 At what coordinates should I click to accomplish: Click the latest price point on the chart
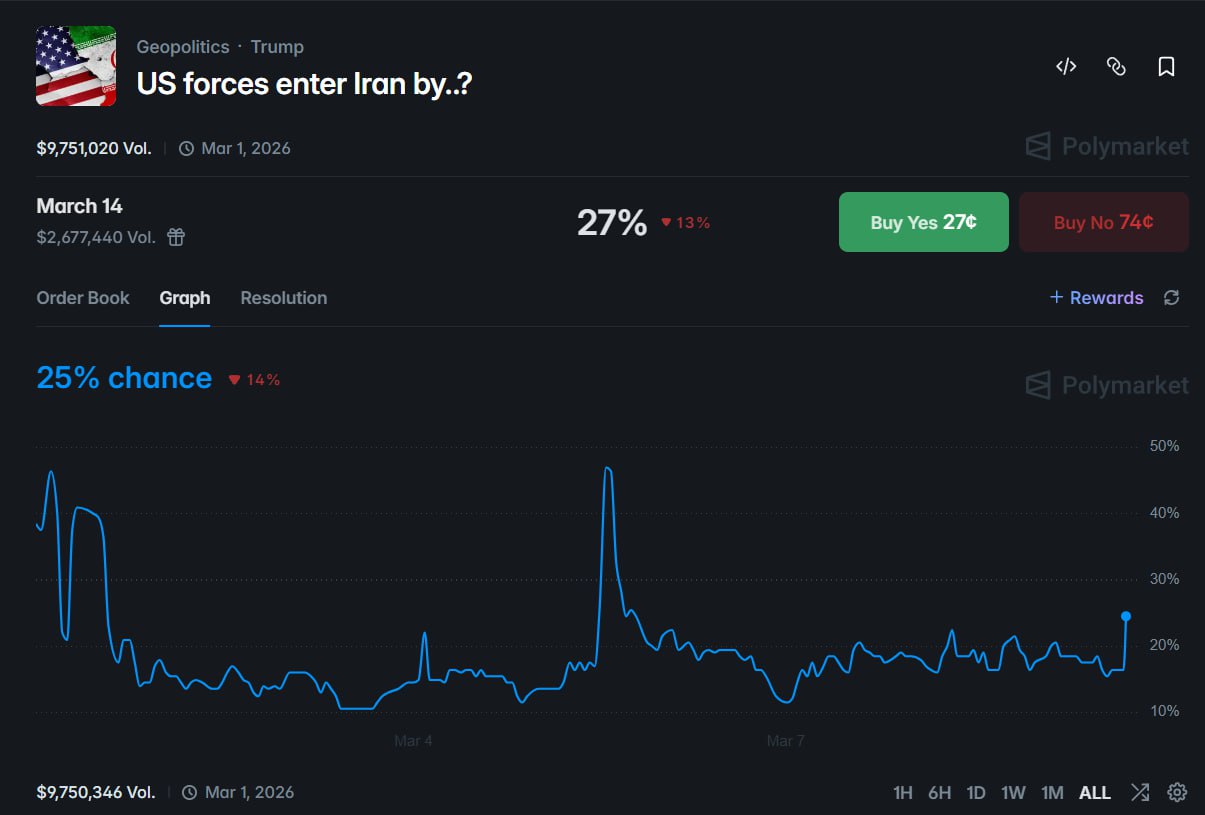tap(1125, 617)
